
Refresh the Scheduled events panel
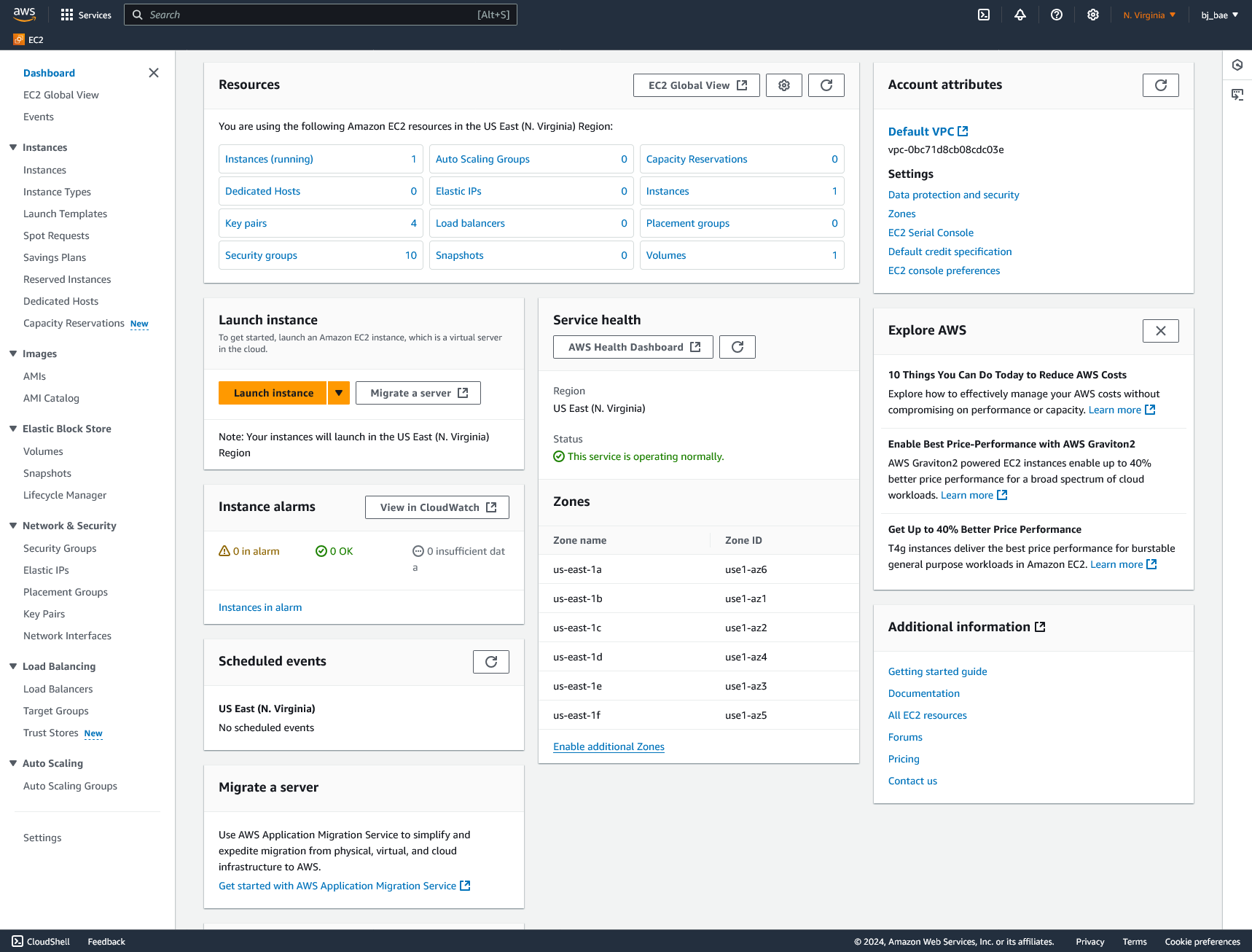tap(491, 661)
